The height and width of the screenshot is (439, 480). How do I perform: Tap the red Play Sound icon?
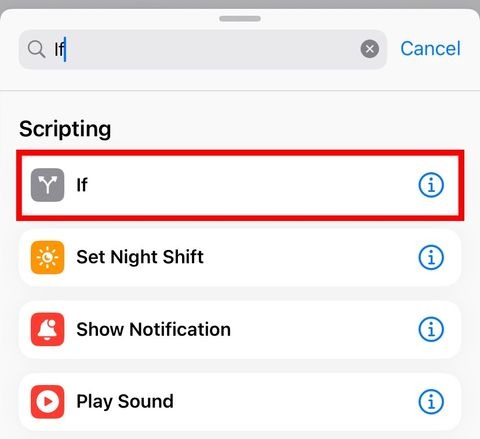tap(48, 401)
